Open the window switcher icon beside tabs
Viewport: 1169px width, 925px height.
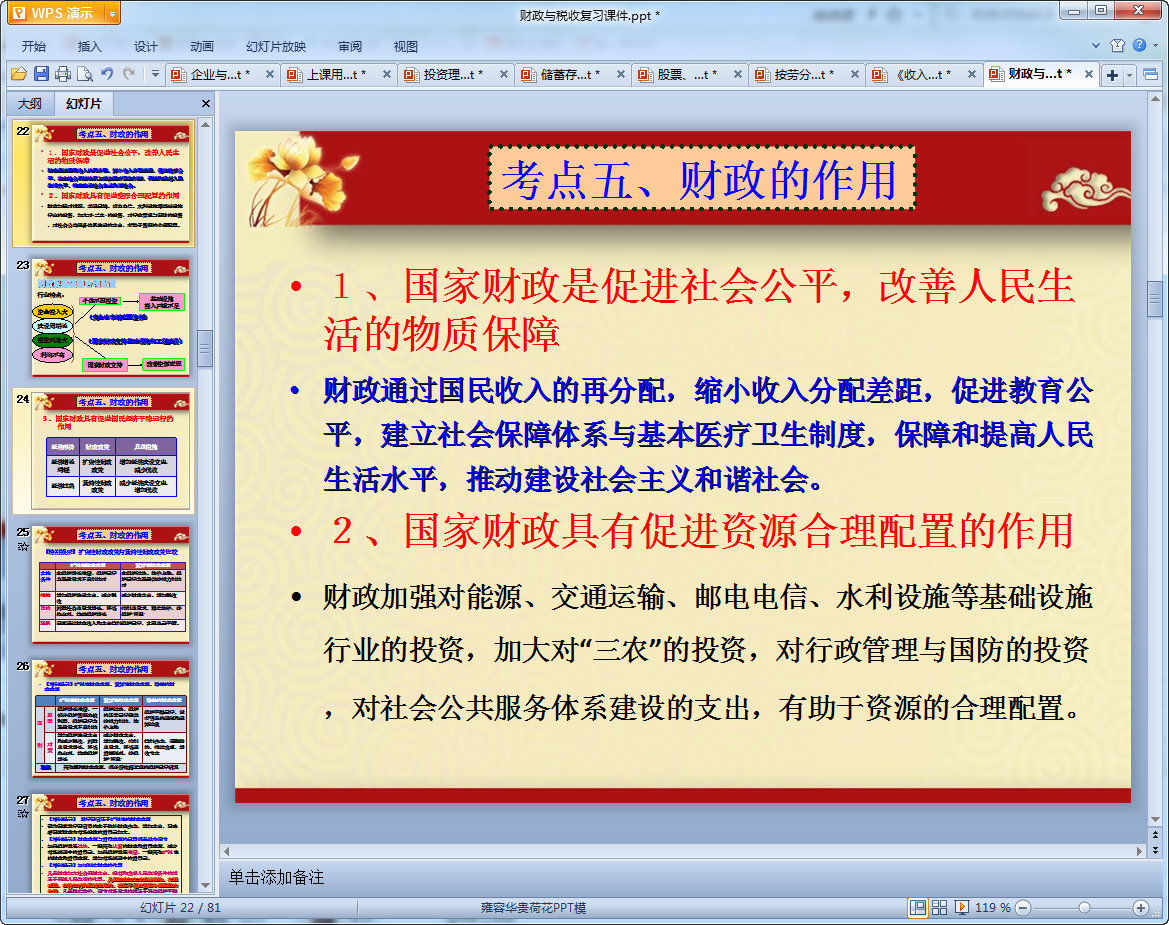[x=1150, y=75]
